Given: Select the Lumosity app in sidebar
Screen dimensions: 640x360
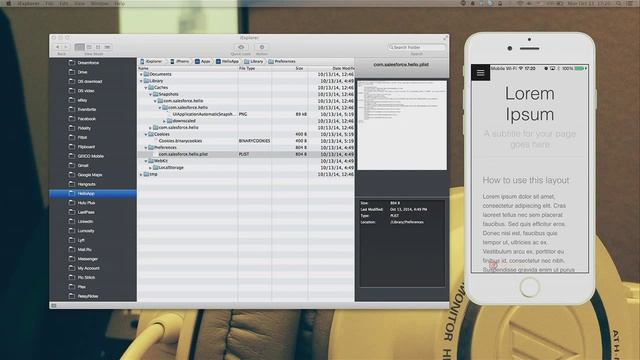Looking at the screenshot, I should [x=93, y=231].
